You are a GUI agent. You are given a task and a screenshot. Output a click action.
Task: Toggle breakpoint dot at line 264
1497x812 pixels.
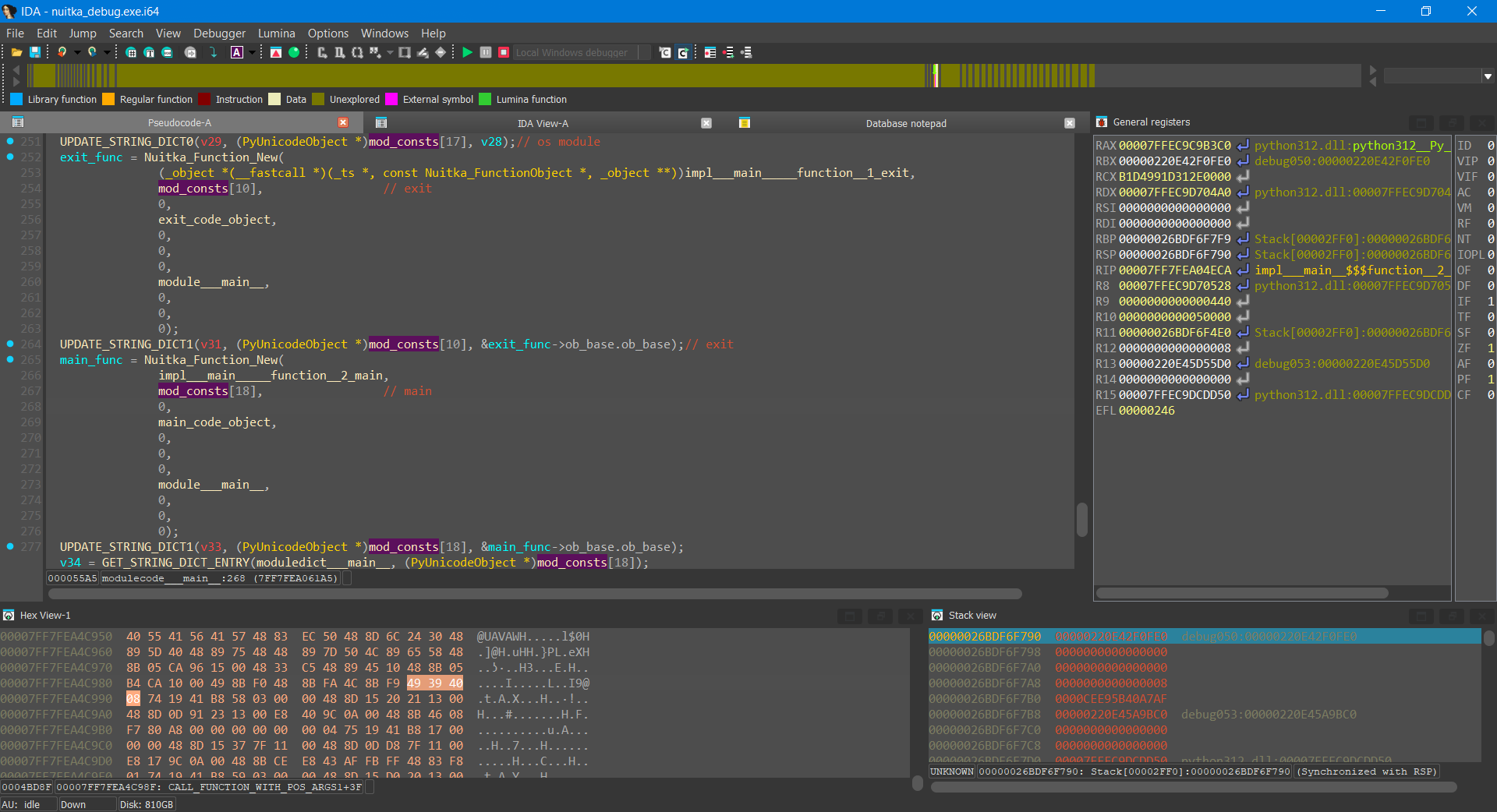click(10, 344)
